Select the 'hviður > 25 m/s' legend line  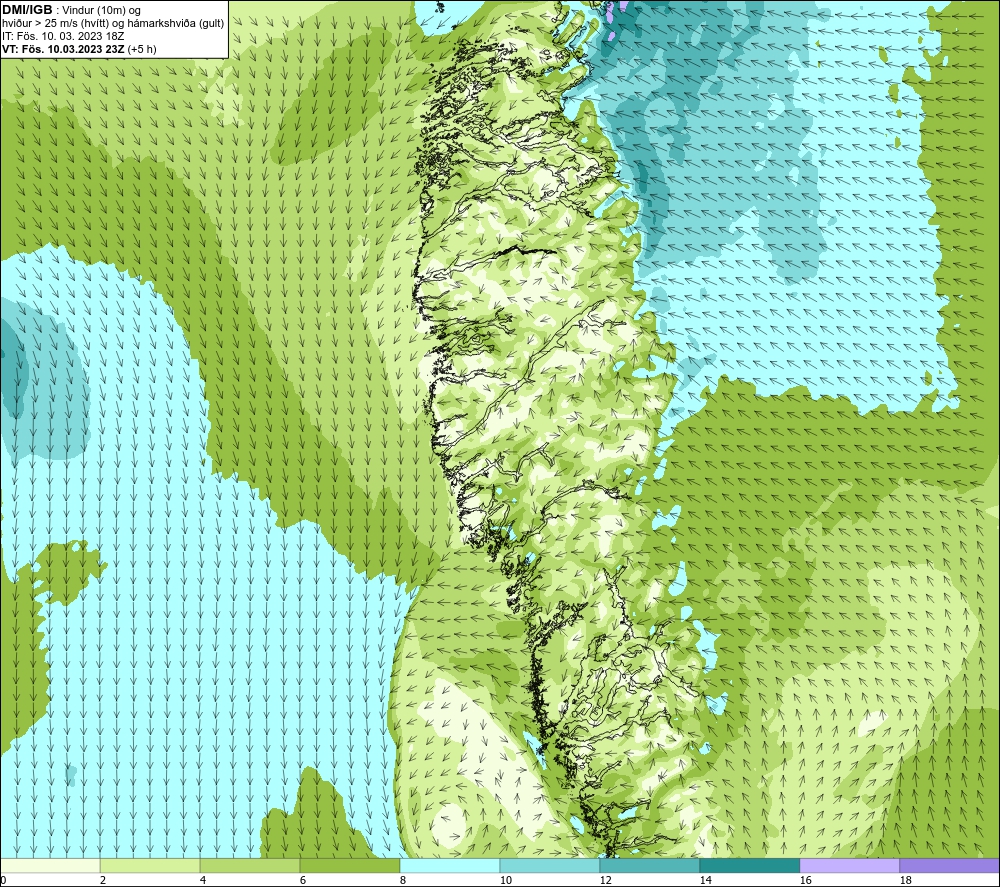tap(113, 23)
